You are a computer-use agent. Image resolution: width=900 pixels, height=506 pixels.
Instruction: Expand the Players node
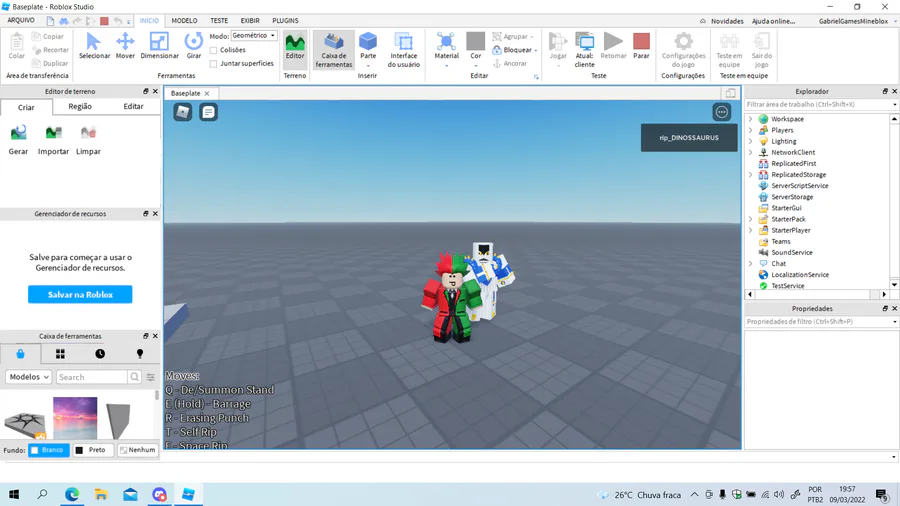click(x=750, y=130)
